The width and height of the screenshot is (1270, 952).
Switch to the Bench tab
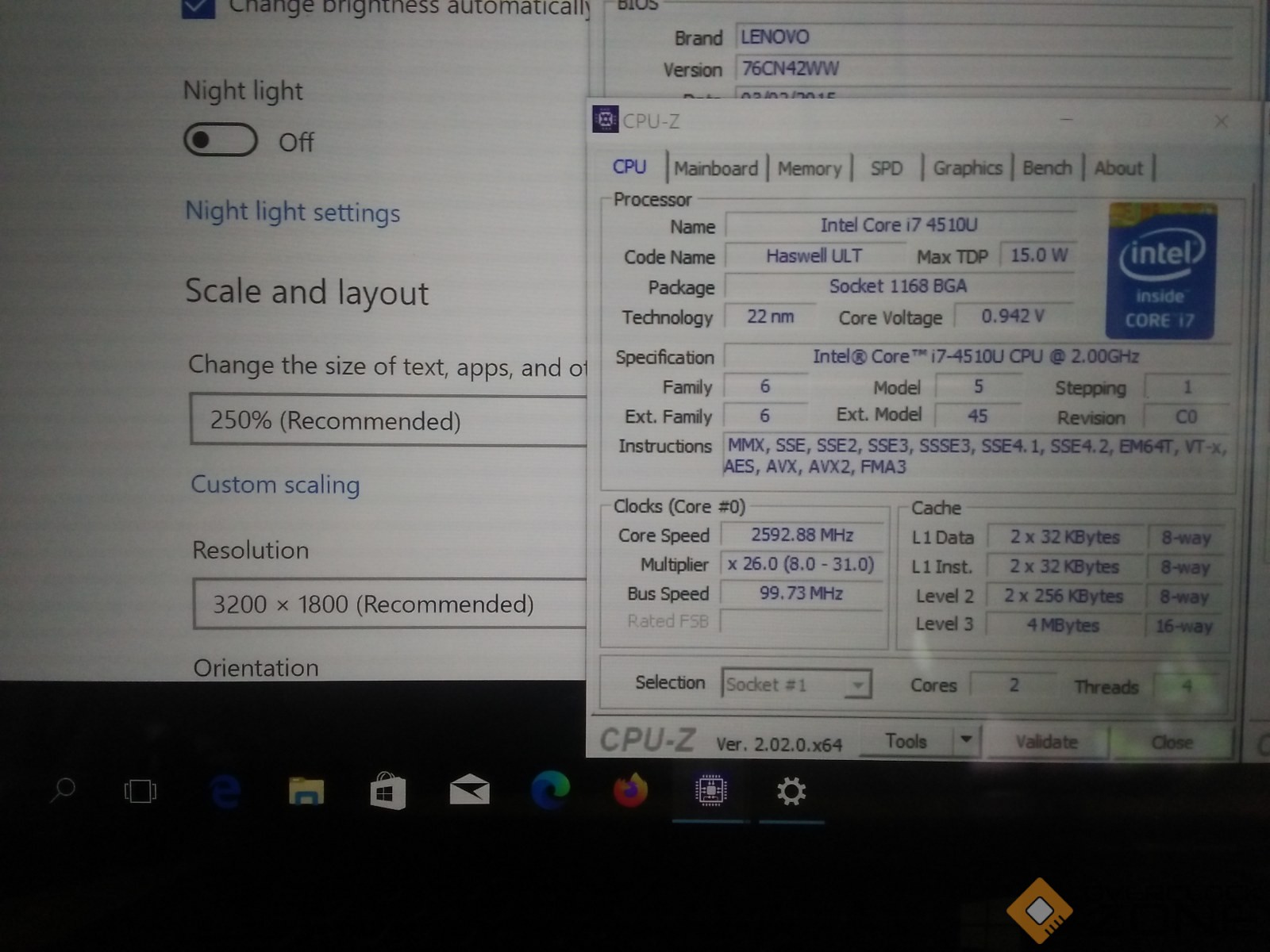tap(1047, 167)
